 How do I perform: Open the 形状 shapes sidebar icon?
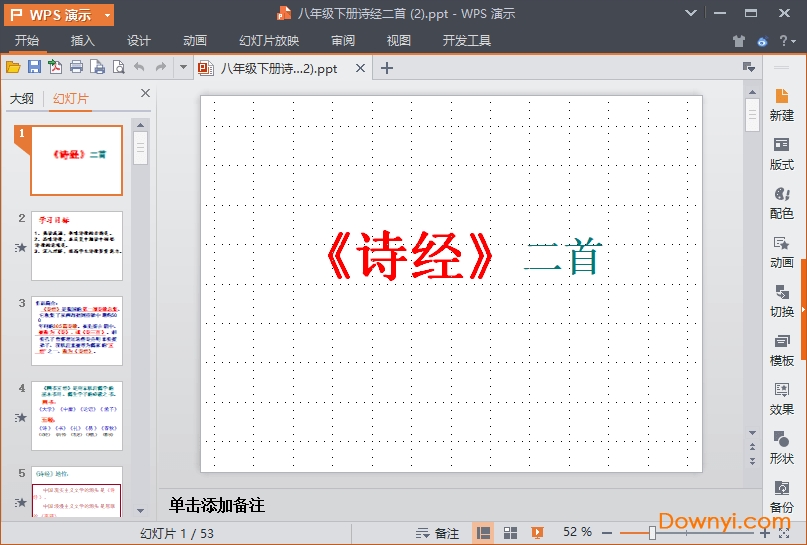point(781,448)
